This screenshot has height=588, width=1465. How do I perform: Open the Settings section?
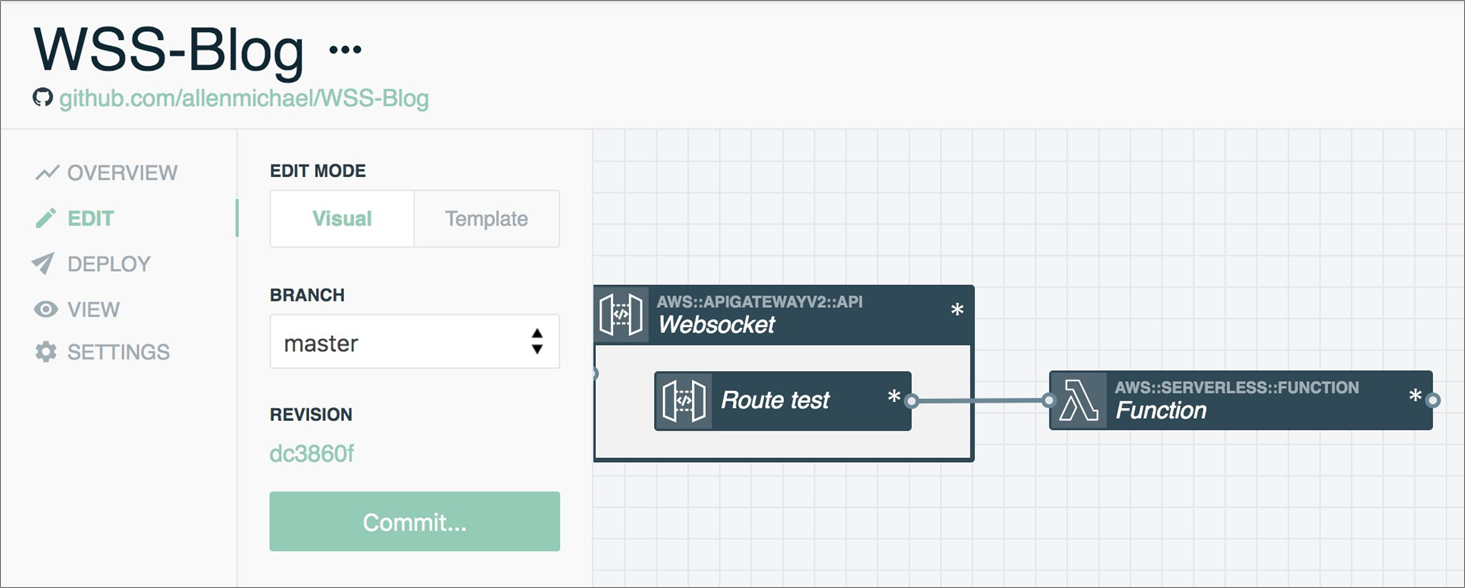pos(102,352)
